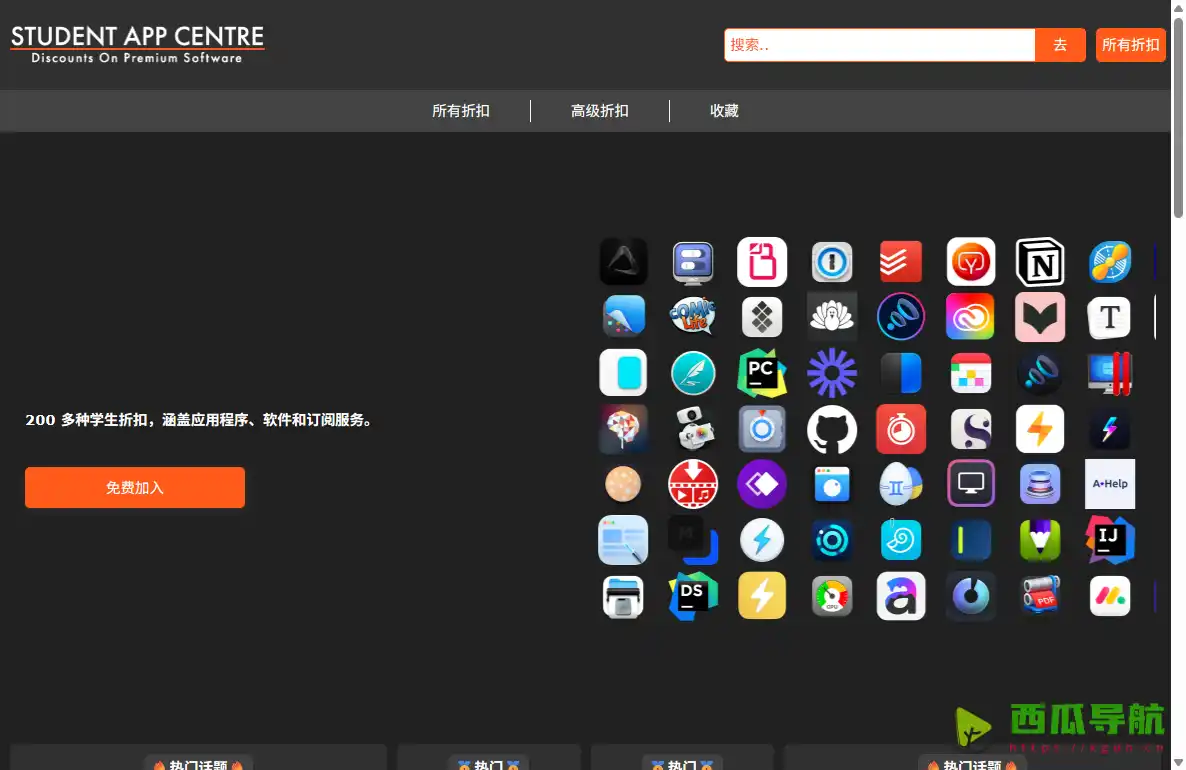Open the Parallels Desktop icon
The height and width of the screenshot is (770, 1186).
click(1110, 373)
